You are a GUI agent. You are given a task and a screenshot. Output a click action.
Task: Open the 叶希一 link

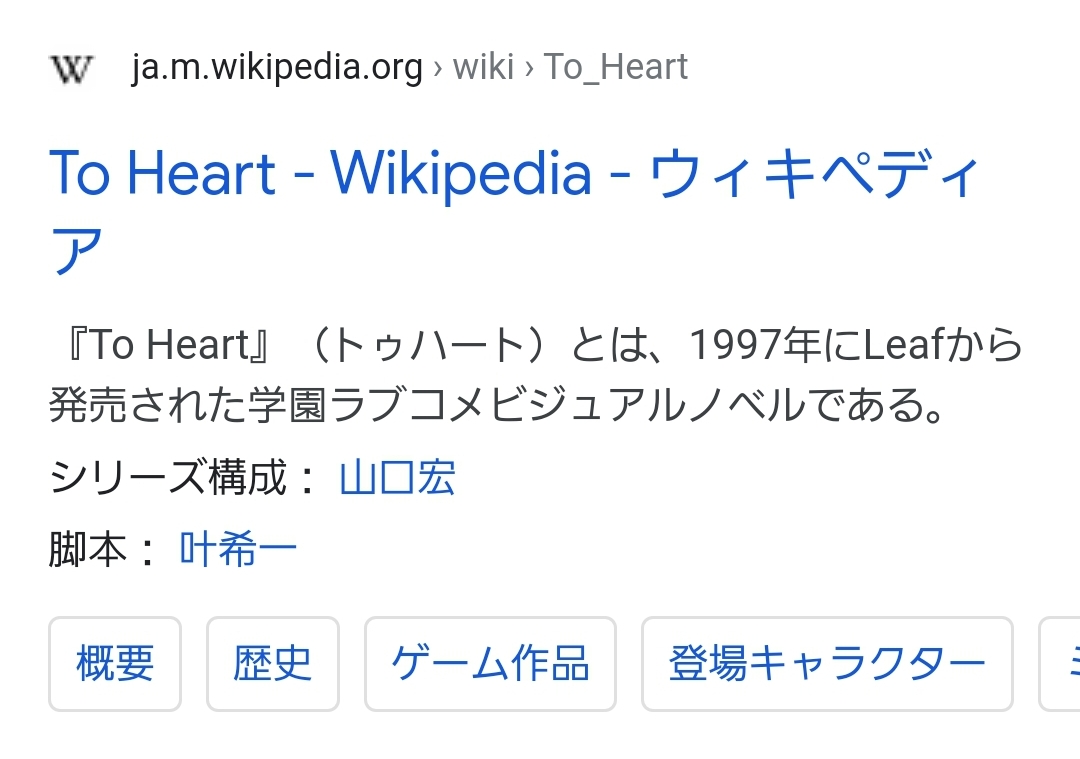238,550
